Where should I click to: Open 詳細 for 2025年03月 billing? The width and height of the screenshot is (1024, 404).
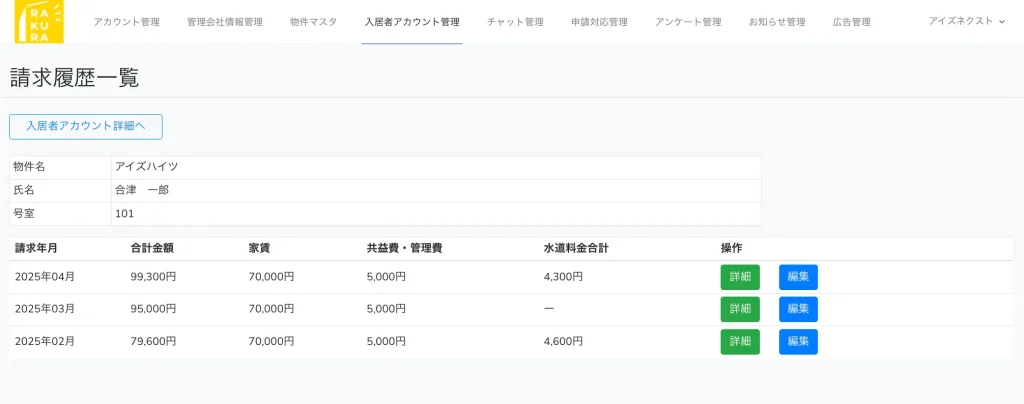click(x=740, y=309)
